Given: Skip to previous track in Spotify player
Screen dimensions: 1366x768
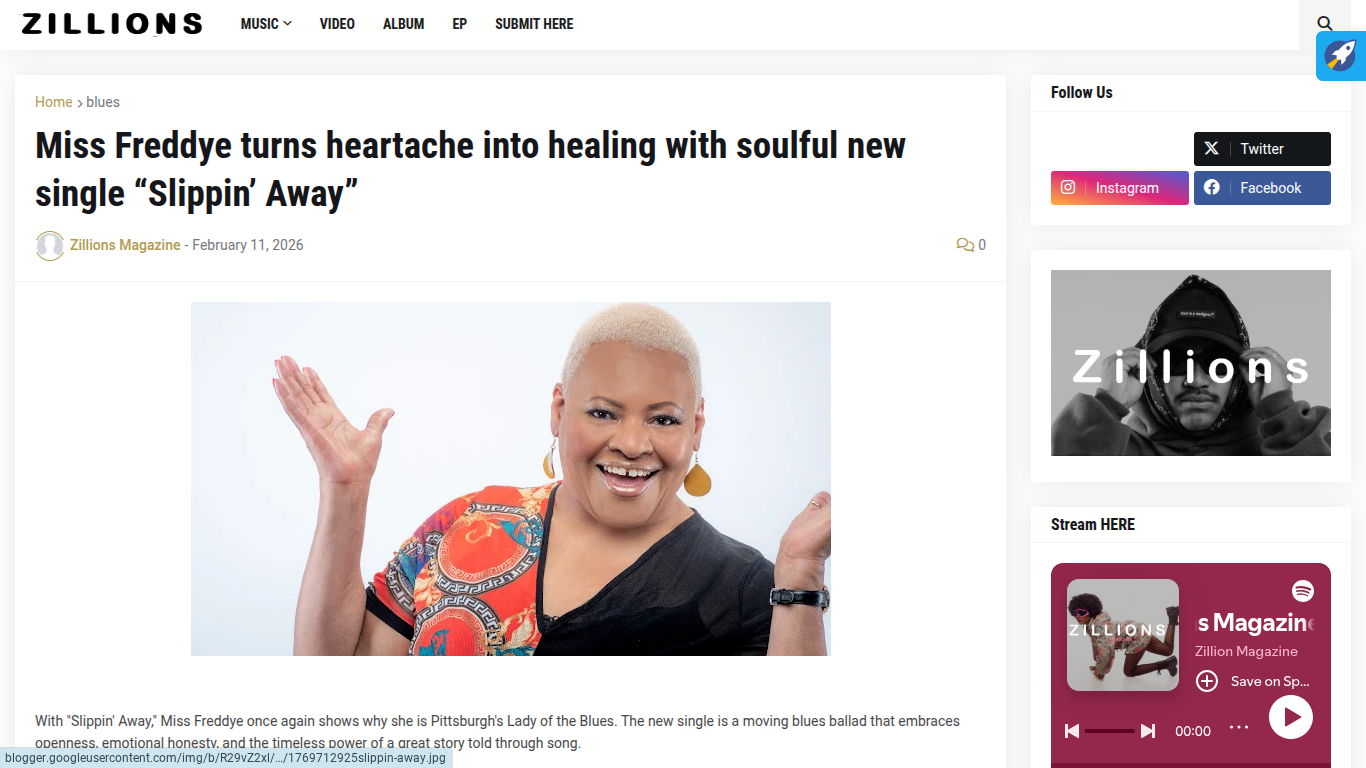Looking at the screenshot, I should point(1072,731).
